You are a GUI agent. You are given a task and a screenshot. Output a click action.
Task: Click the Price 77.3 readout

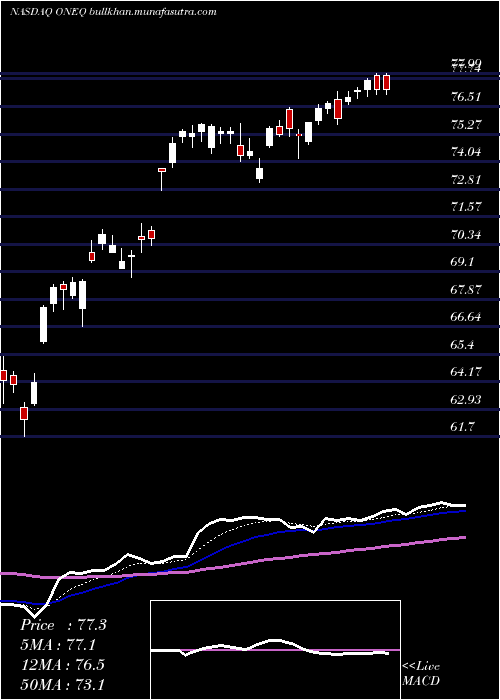coord(63,625)
